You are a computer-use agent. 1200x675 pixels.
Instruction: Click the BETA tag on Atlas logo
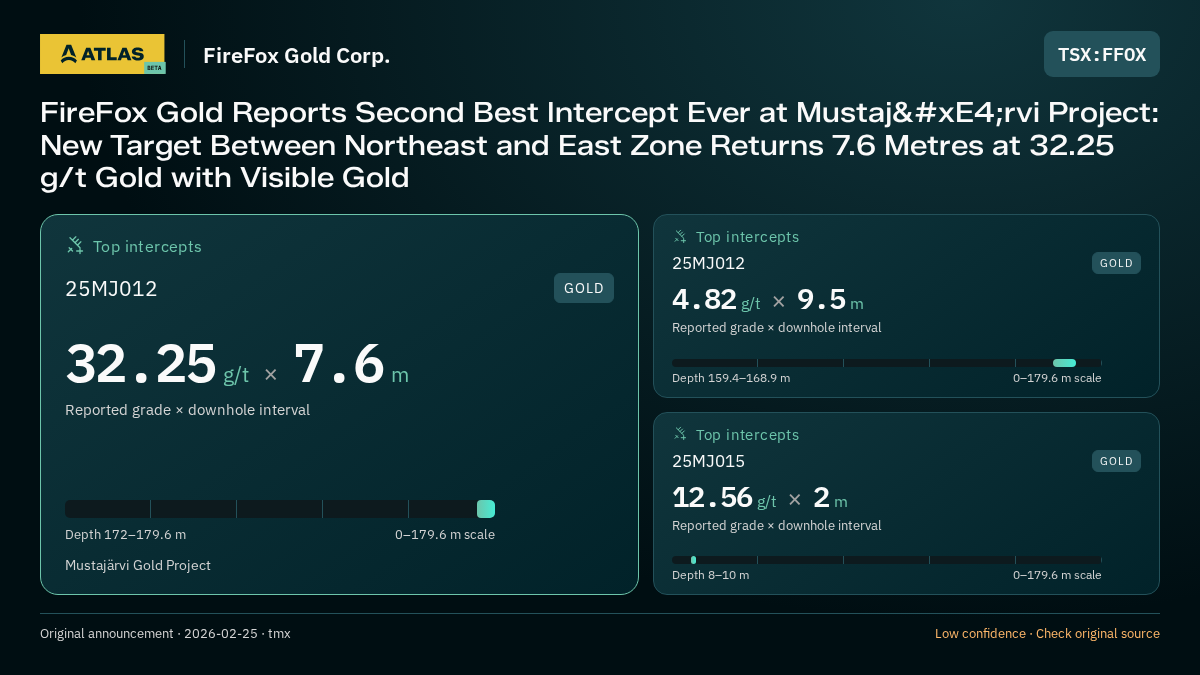[154, 67]
